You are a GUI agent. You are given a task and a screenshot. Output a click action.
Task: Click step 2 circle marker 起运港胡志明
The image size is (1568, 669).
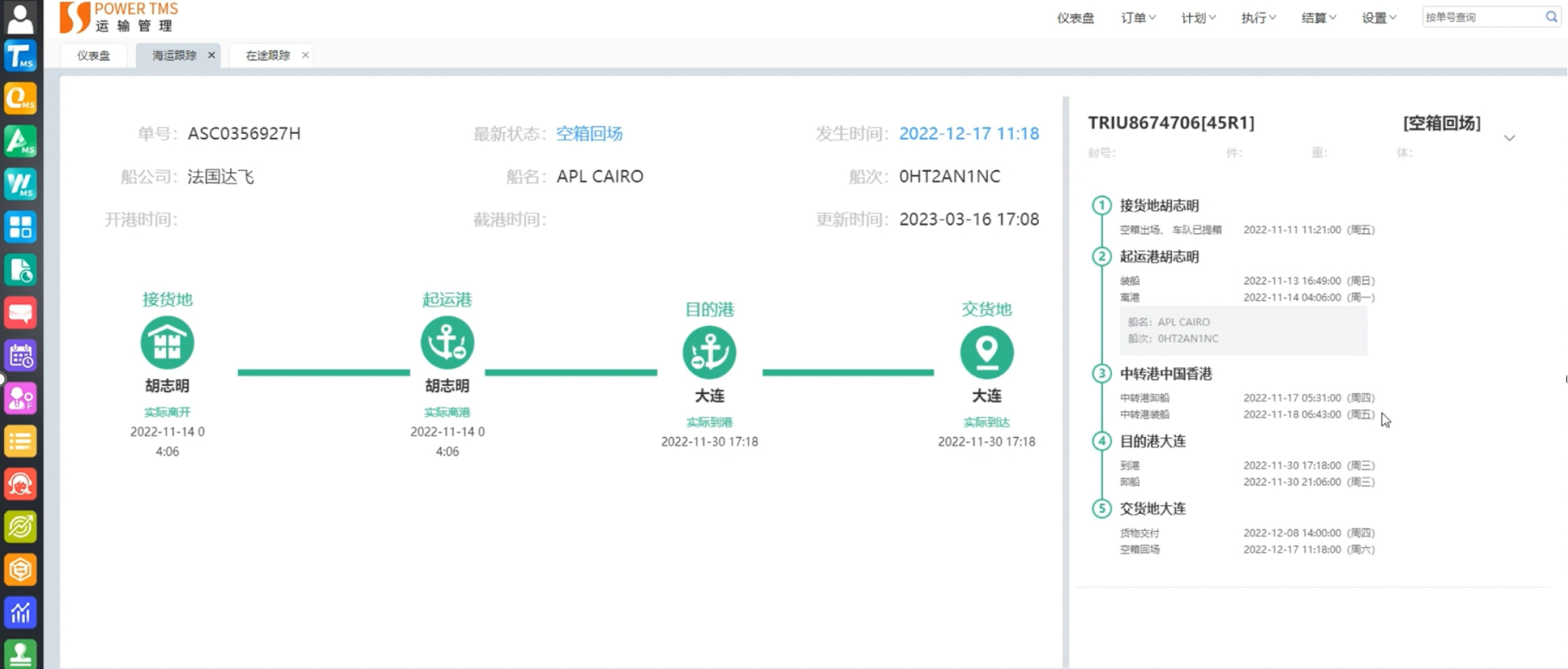[x=1102, y=256]
